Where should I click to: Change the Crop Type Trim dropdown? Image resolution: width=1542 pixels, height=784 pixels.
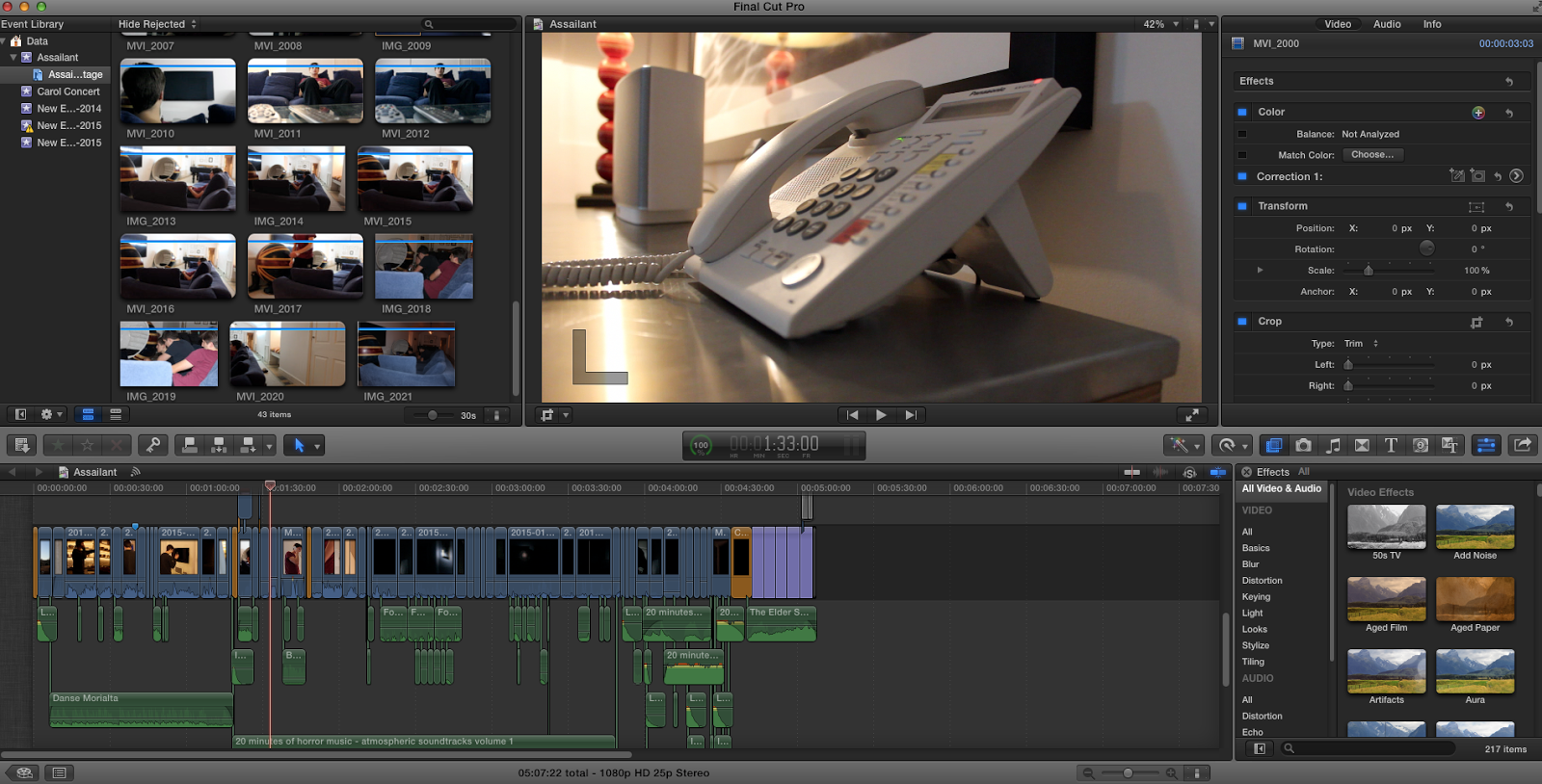1361,344
